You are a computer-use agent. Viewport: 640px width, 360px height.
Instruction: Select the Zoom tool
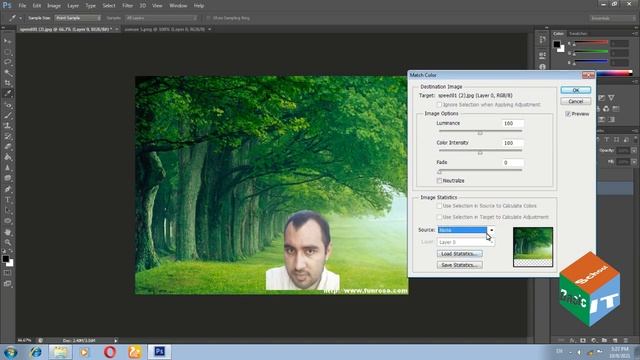8,242
